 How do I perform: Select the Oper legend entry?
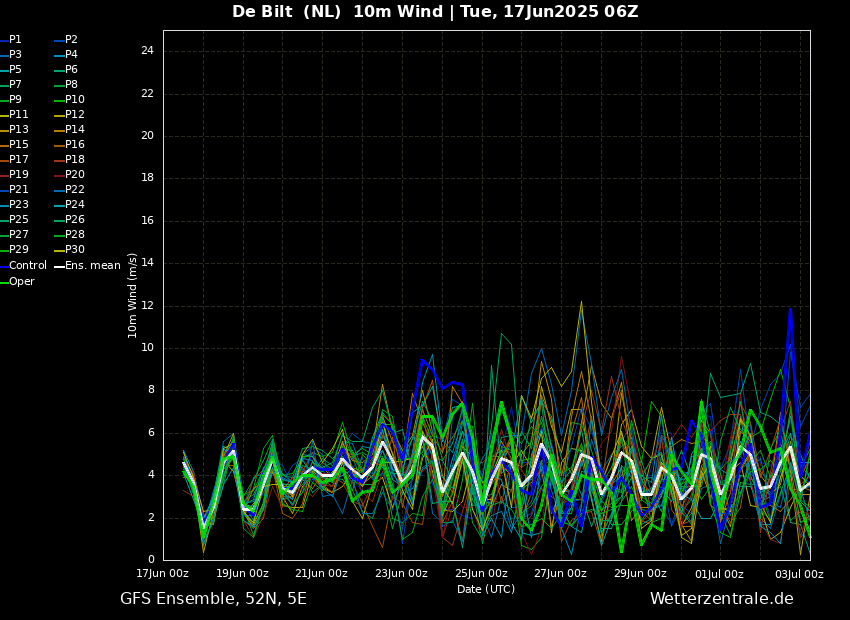(x=21, y=282)
